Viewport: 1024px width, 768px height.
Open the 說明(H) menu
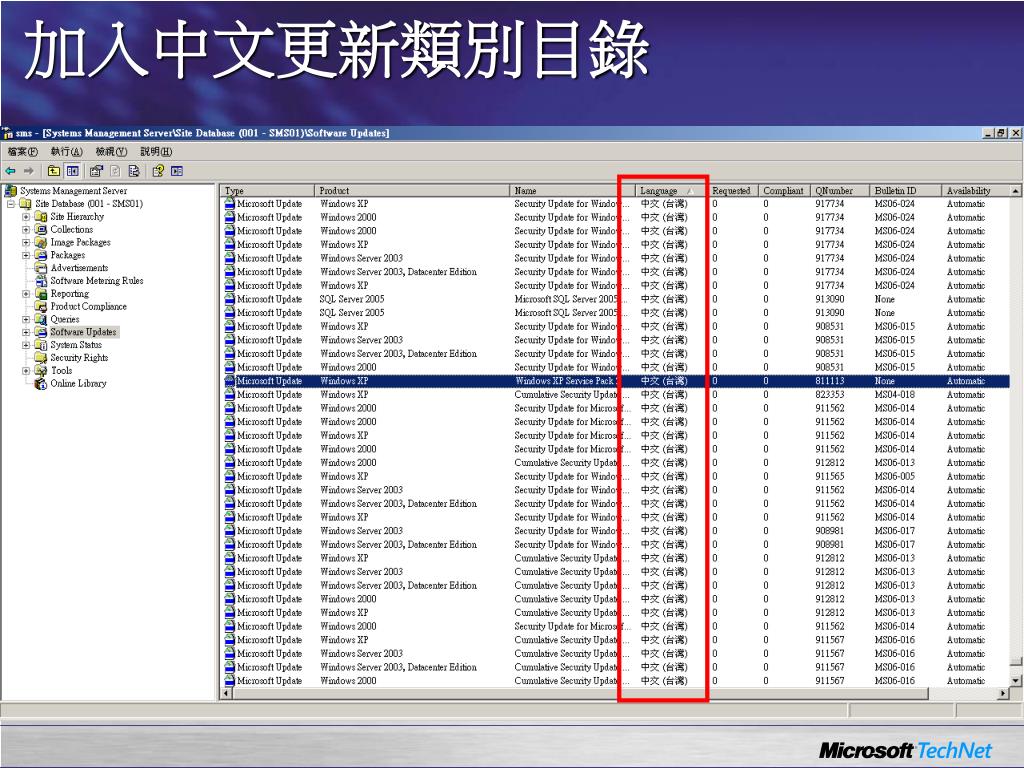point(156,152)
